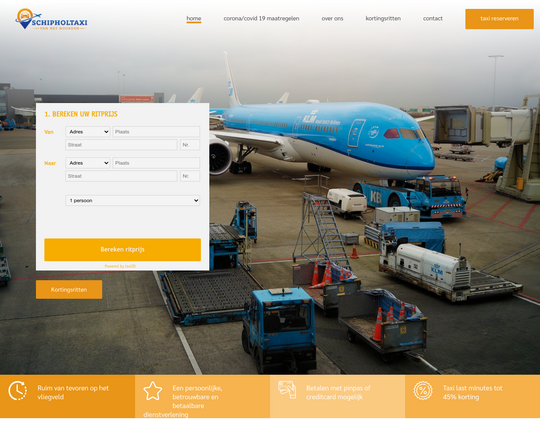Image resolution: width=540 pixels, height=432 pixels.
Task: Focus the Van Plaats input field
Action: 156,132
